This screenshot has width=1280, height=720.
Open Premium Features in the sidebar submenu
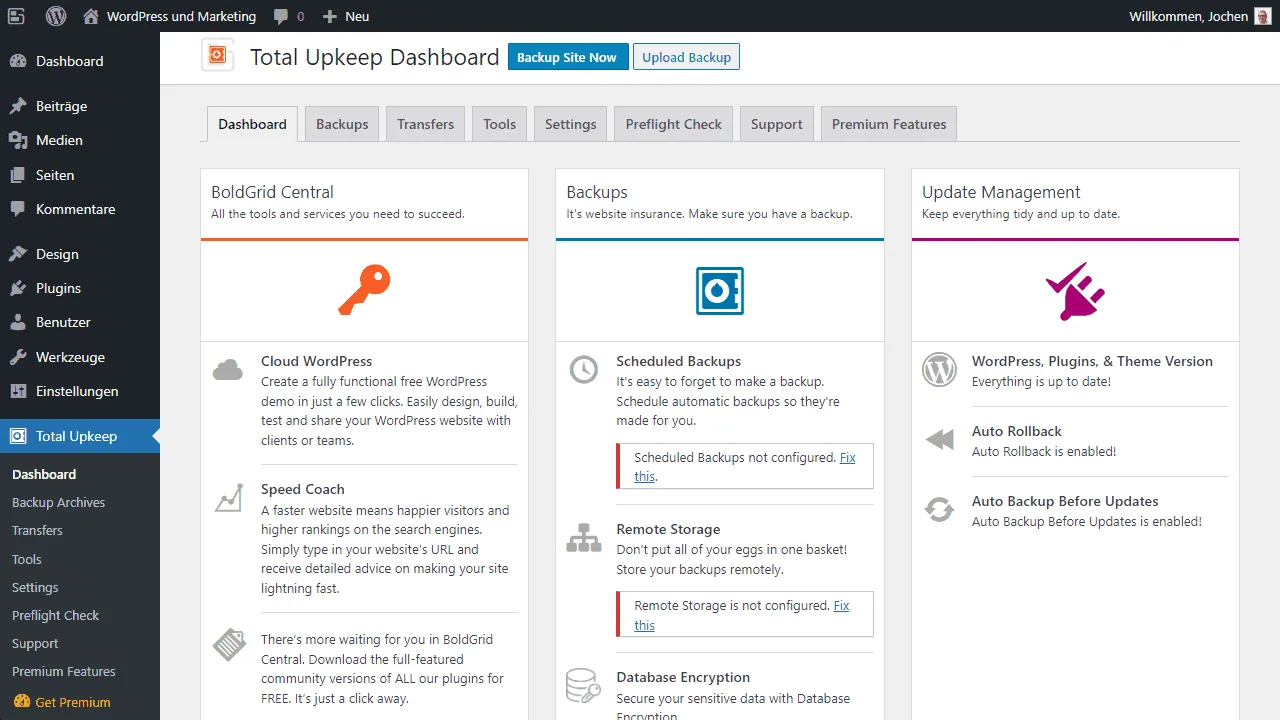pyautogui.click(x=64, y=671)
